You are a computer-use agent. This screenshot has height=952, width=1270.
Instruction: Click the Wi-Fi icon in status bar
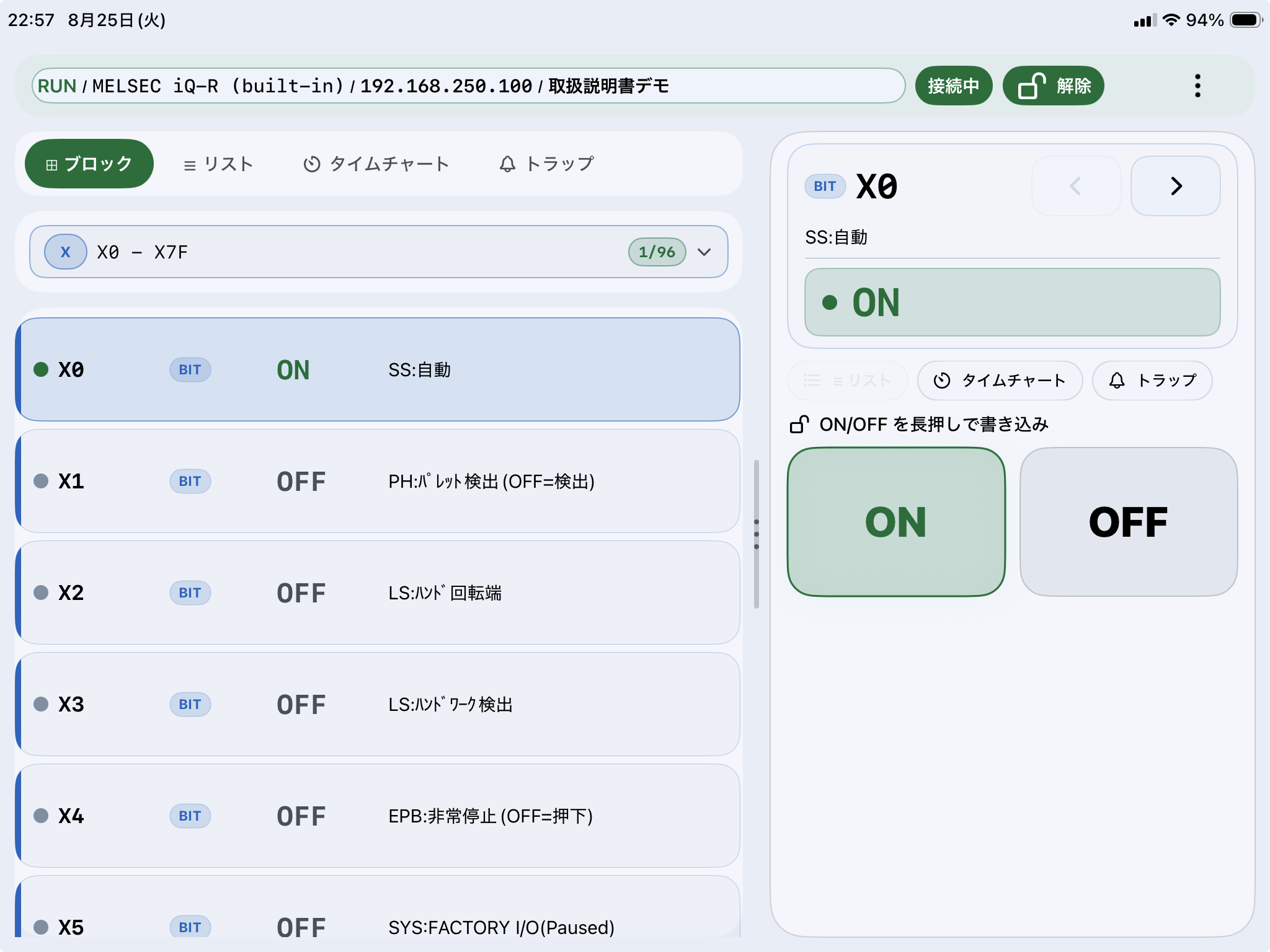(x=1171, y=20)
